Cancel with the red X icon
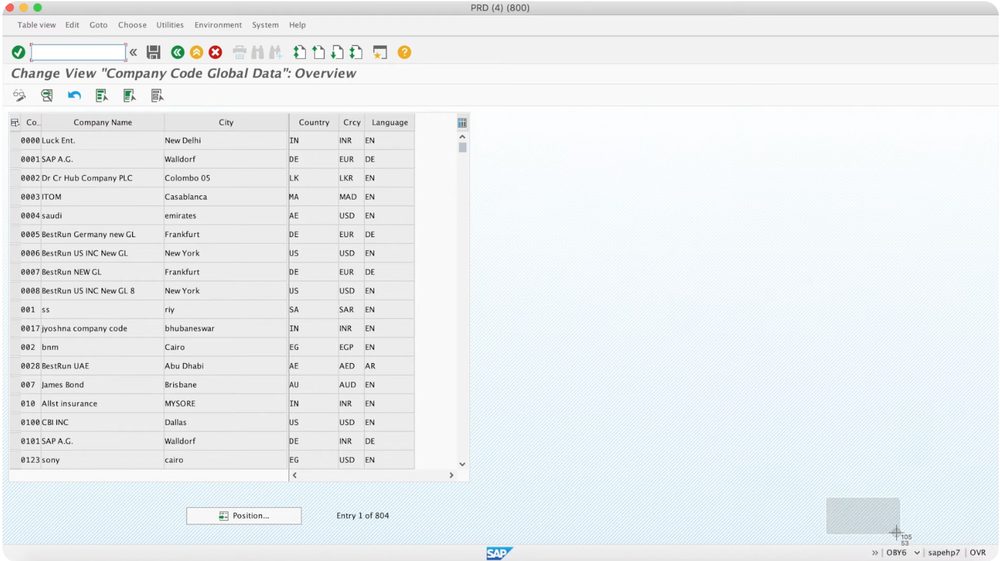The image size is (1000, 561). coord(216,52)
